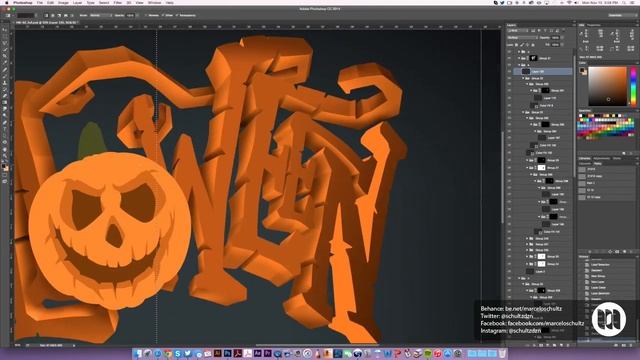Click the gradient preview in options bar
Viewport: 640px width, 360px height.
[x=25, y=15]
